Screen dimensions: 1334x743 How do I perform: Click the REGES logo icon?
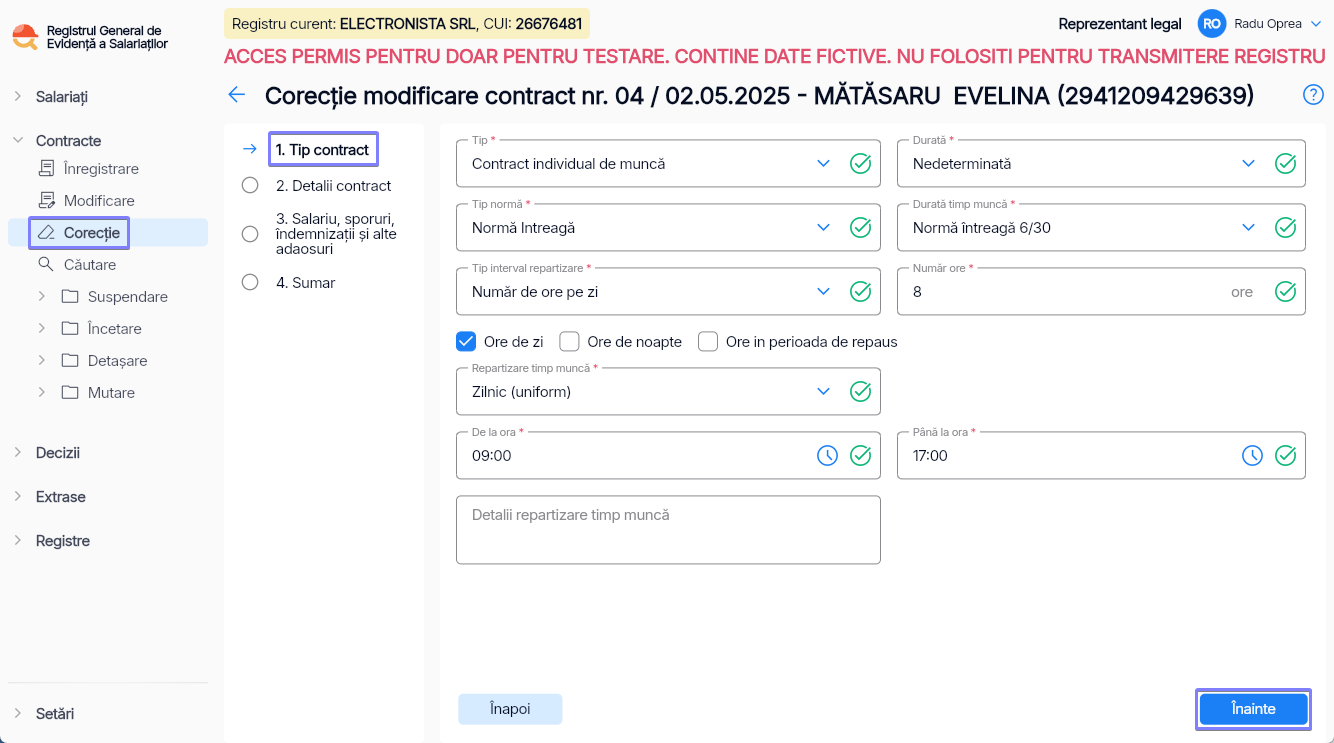(25, 37)
